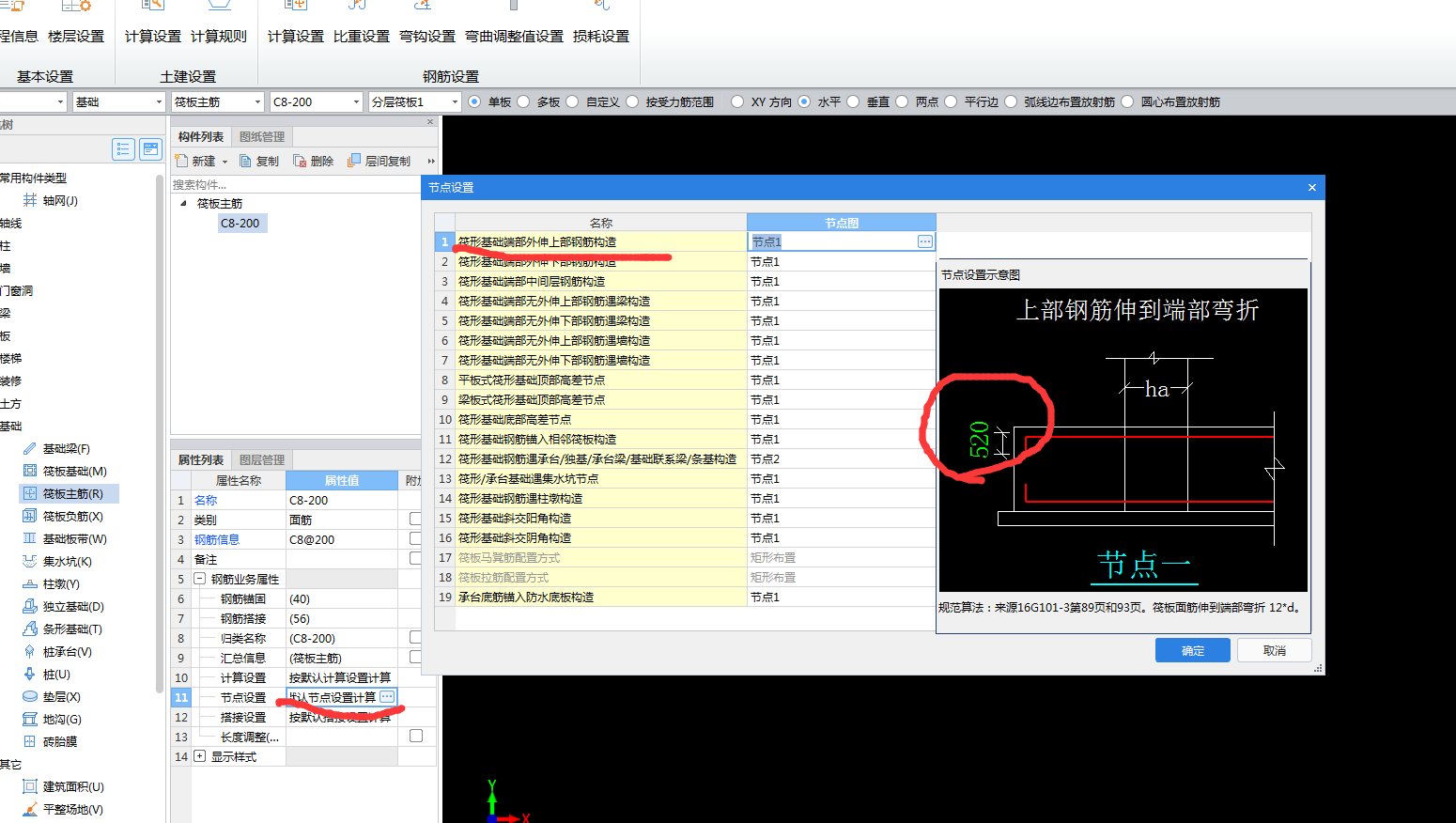The height and width of the screenshot is (823, 1456).
Task: Switch to 属性列表 tab
Action: [201, 460]
